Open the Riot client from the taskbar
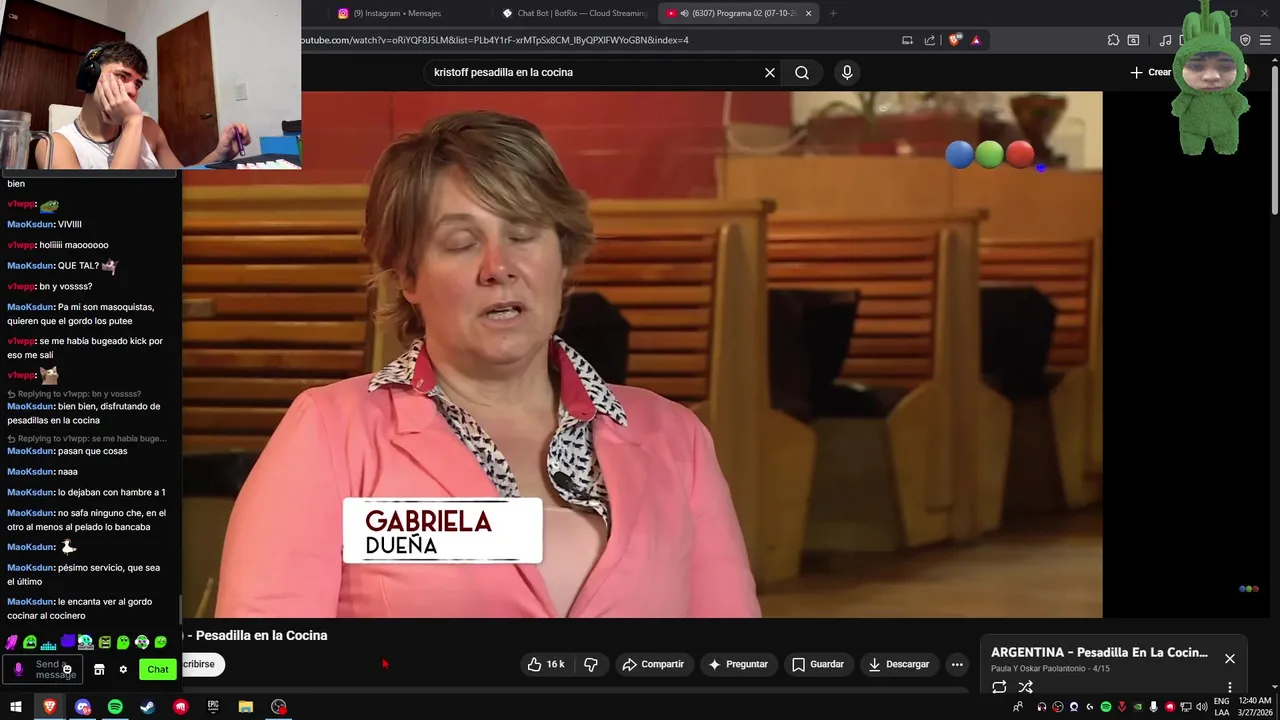Image resolution: width=1280 pixels, height=720 pixels. tap(180, 707)
